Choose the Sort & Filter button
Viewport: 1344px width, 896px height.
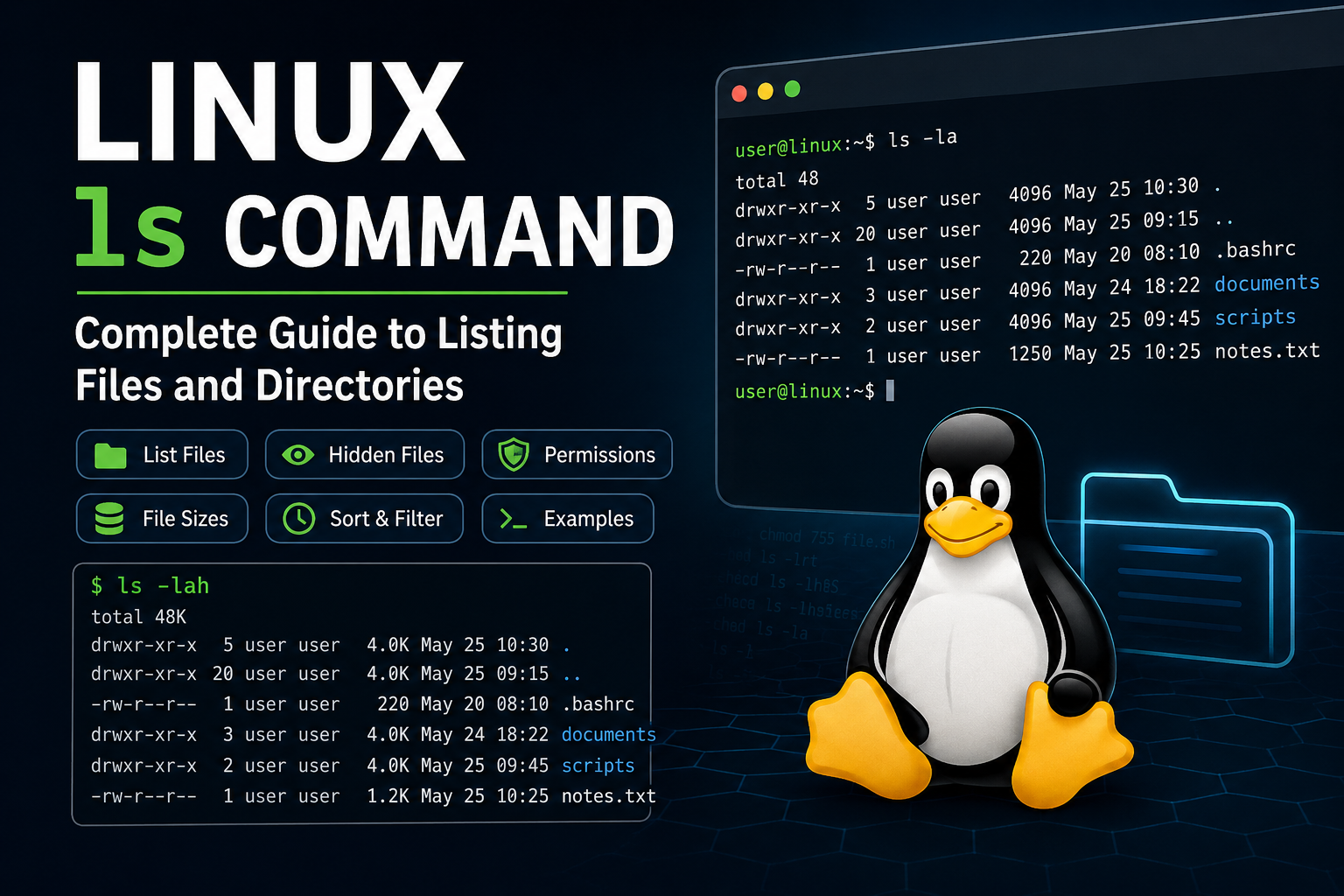365,519
